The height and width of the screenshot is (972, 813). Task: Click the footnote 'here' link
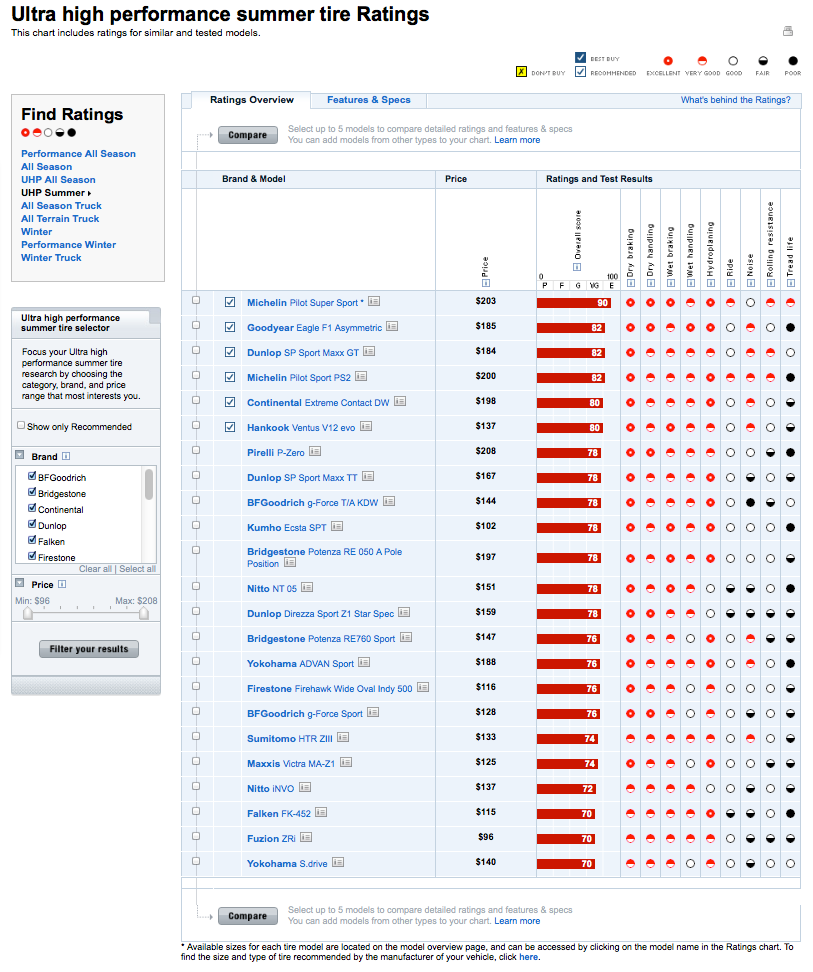529,957
